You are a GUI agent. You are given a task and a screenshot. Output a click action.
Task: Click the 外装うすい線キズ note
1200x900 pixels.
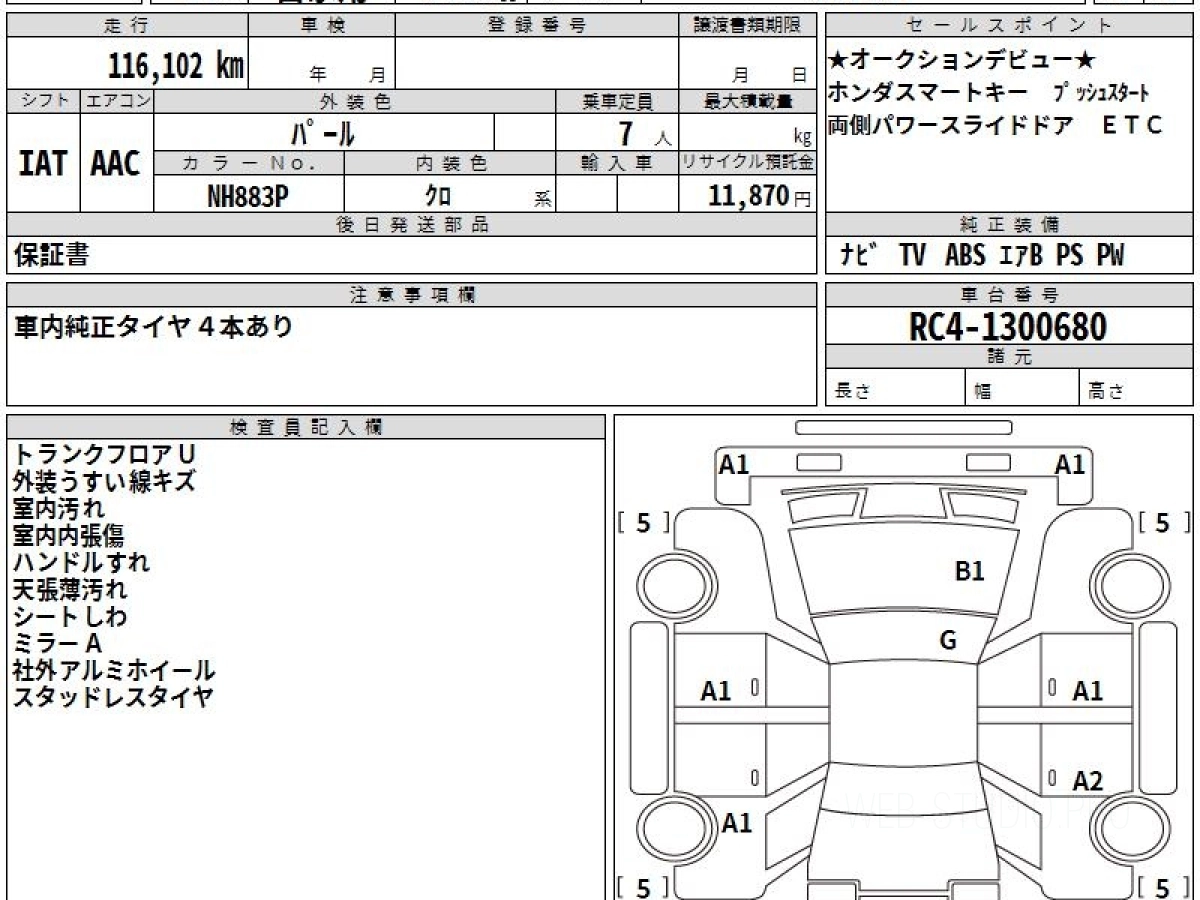104,482
